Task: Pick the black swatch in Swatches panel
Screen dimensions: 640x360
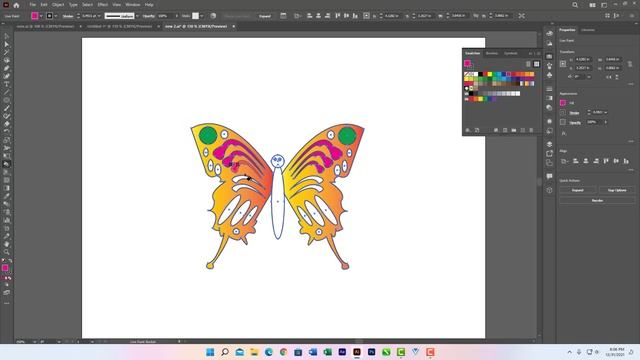Action: click(x=480, y=74)
